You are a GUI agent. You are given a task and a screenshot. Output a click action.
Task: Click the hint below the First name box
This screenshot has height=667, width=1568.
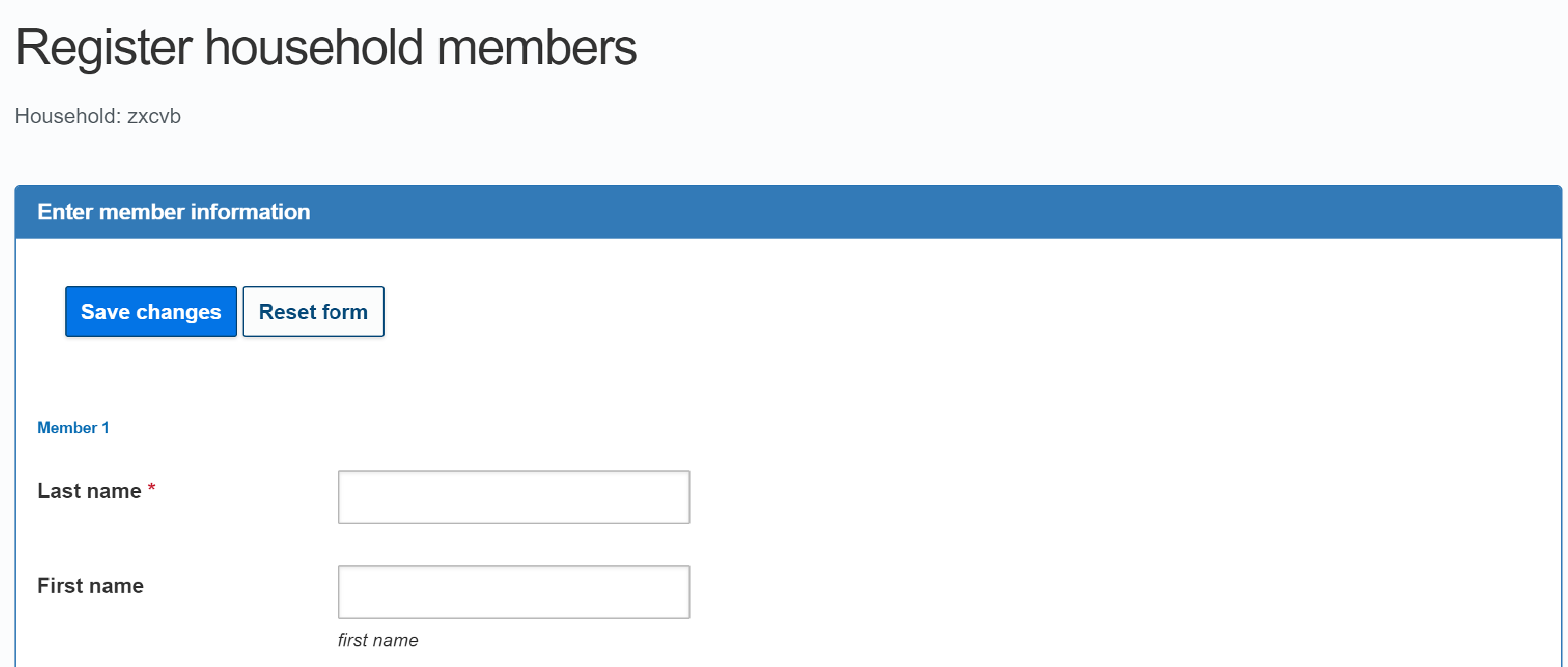378,640
